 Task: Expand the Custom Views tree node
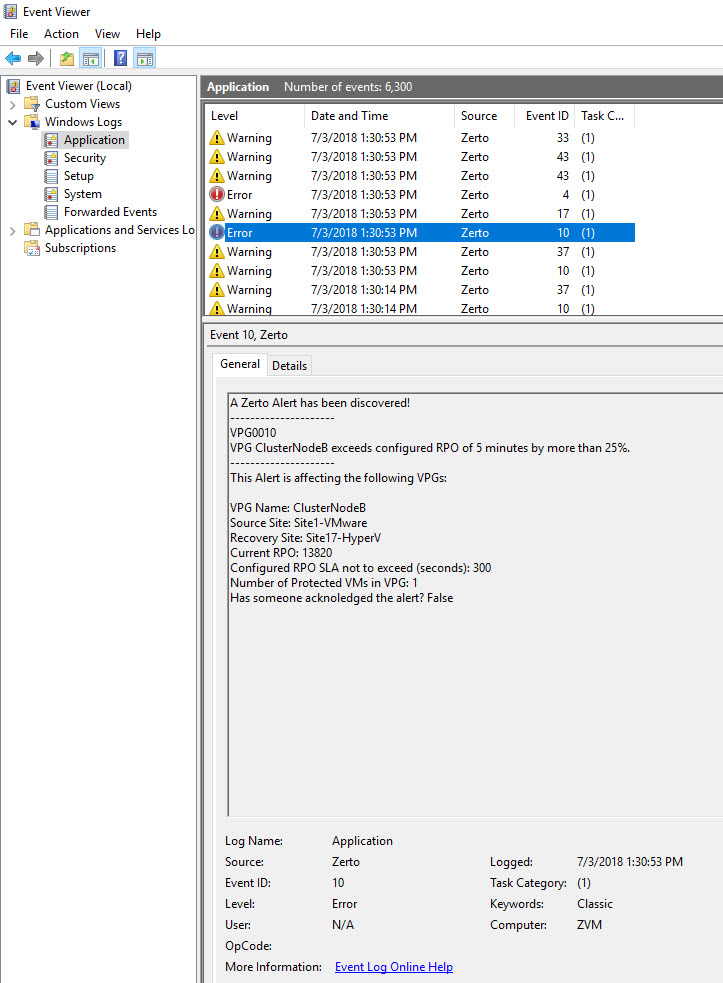tap(13, 104)
